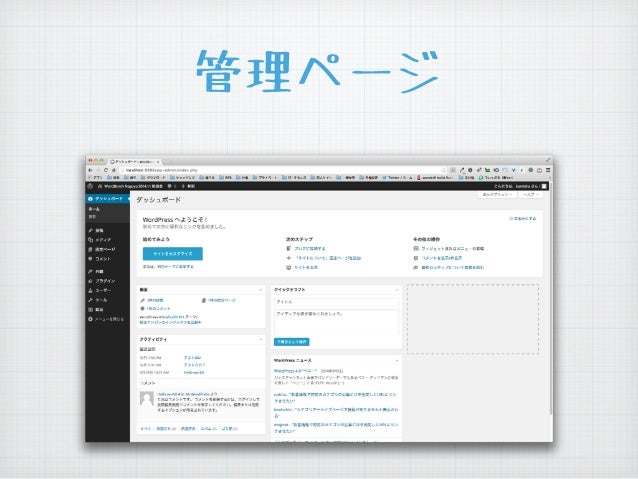Click the browser home button
Viewport: 638px width, 479px height.
click(x=114, y=170)
